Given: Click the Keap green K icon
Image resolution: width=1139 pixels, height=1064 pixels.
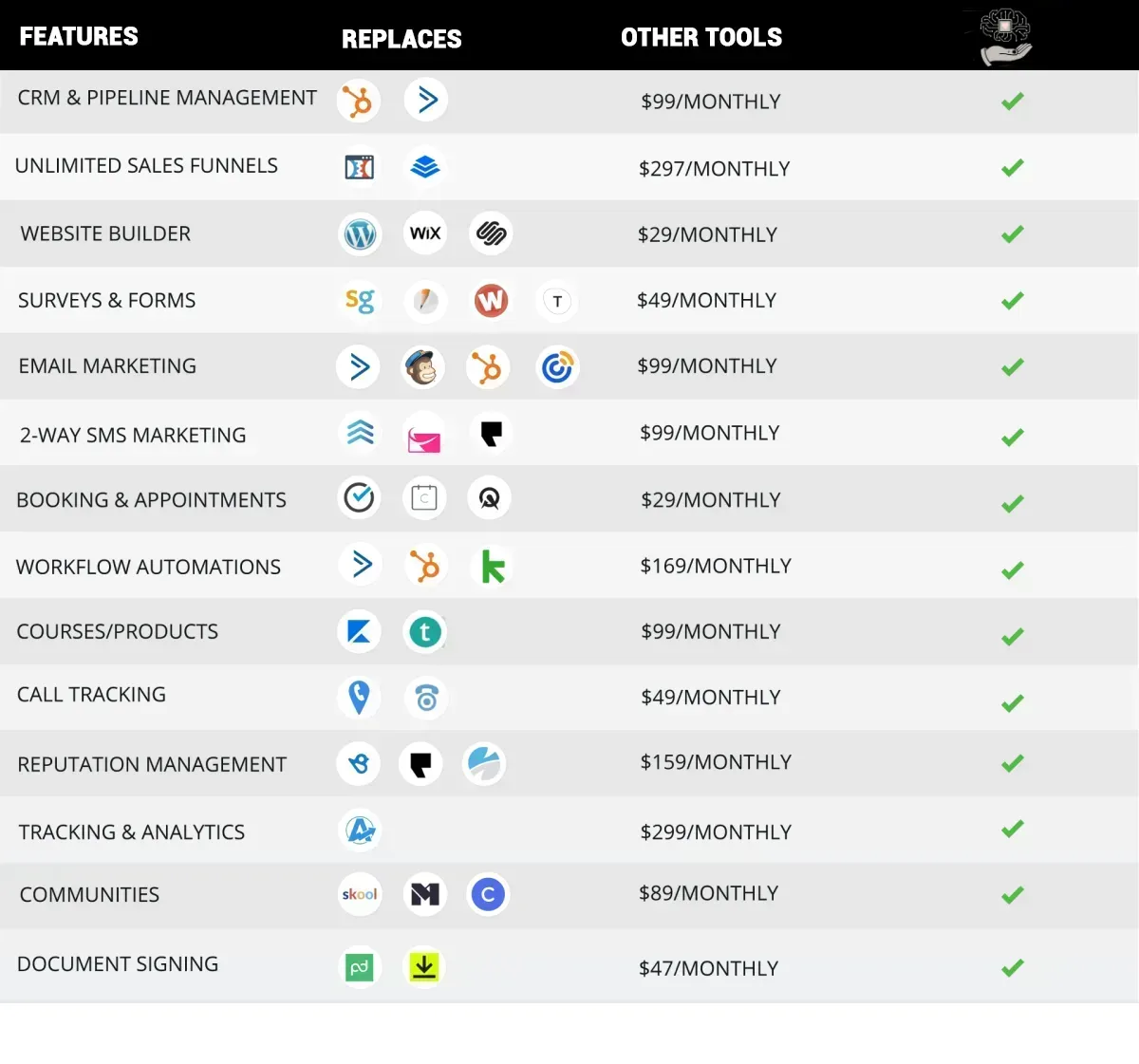Looking at the screenshot, I should coord(493,567).
